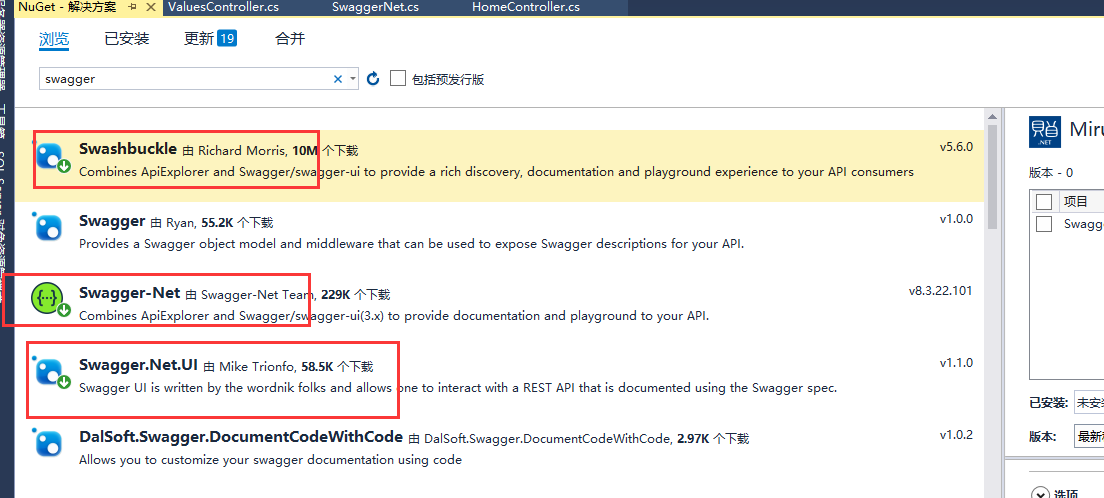This screenshot has height=498, width=1104.
Task: Refresh the NuGet search results
Action: tap(373, 78)
